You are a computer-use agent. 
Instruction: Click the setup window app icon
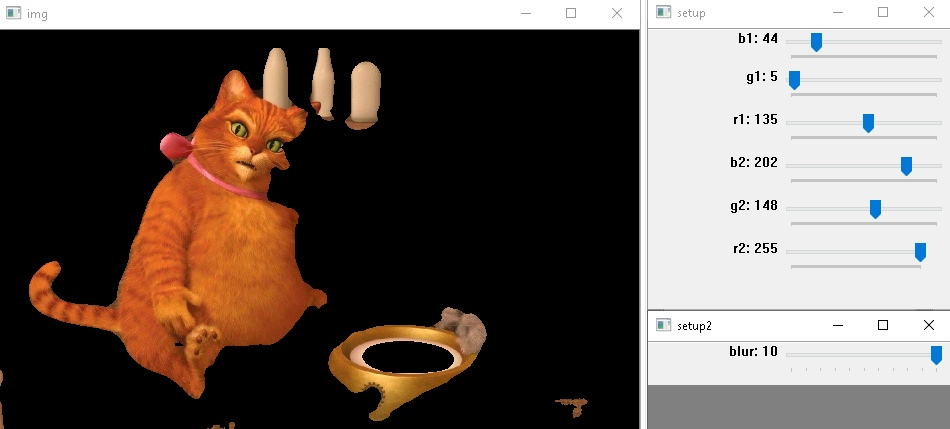tap(663, 12)
